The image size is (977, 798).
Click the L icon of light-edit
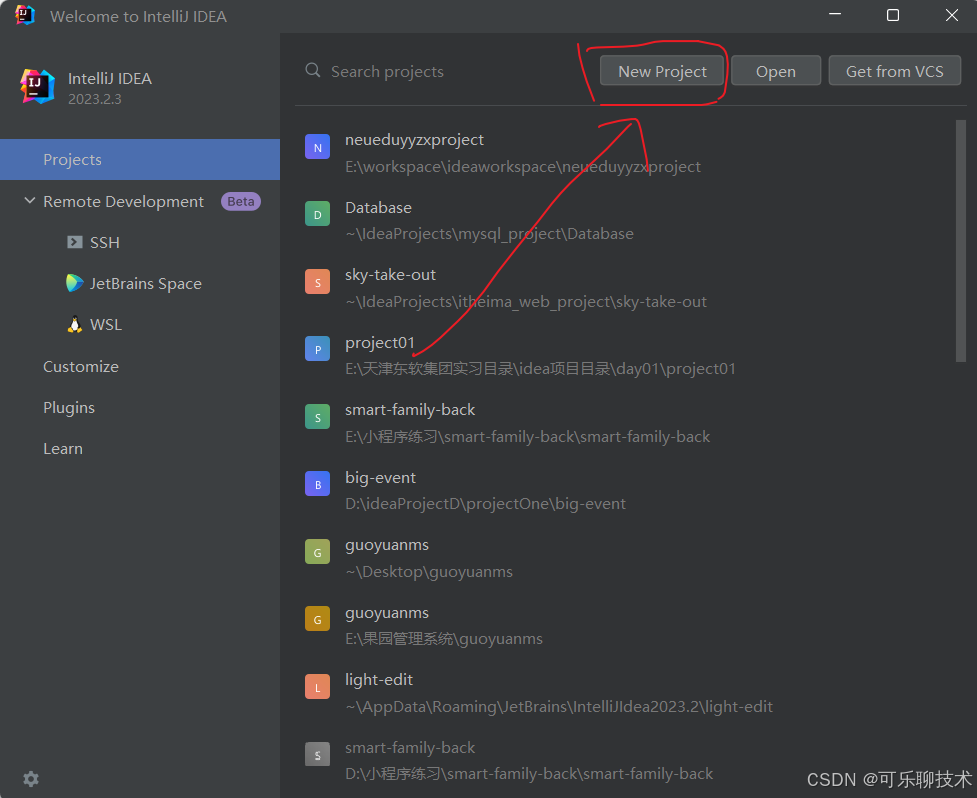(x=317, y=687)
